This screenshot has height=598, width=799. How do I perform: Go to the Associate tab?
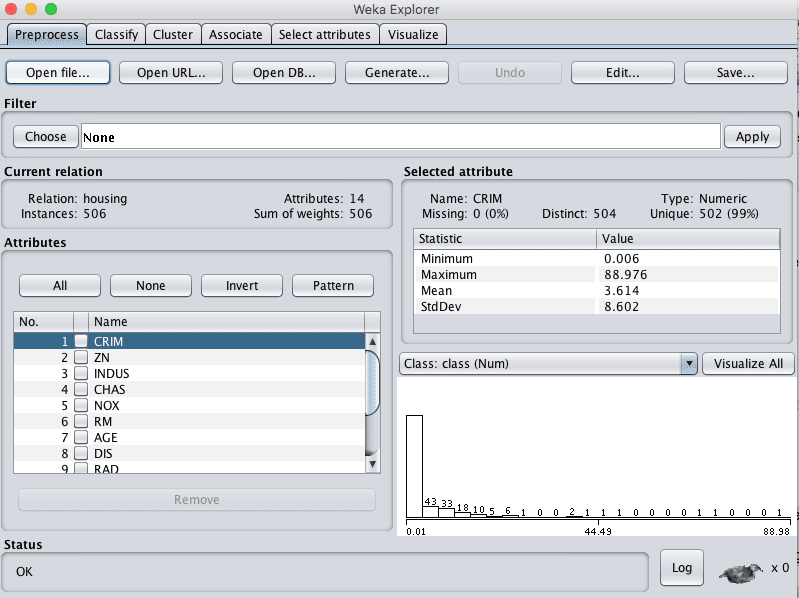click(236, 35)
